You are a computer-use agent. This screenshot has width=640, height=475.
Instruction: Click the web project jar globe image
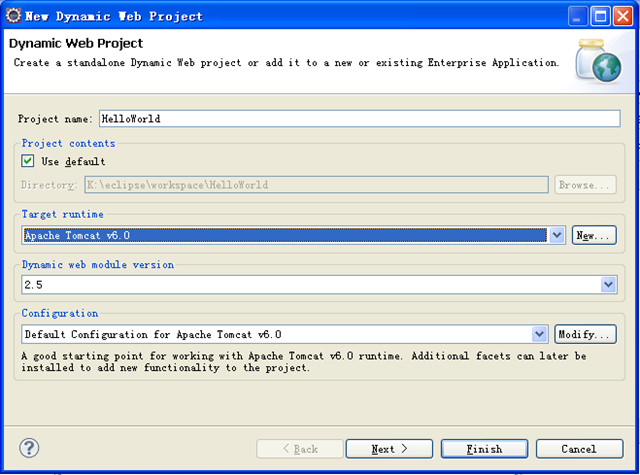click(599, 61)
